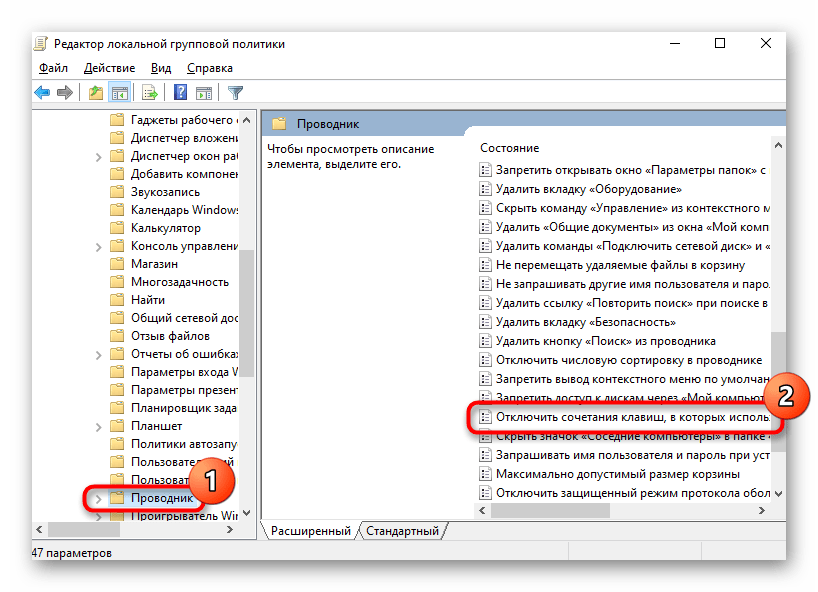Click the Forward arrow toolbar icon

(x=65, y=93)
